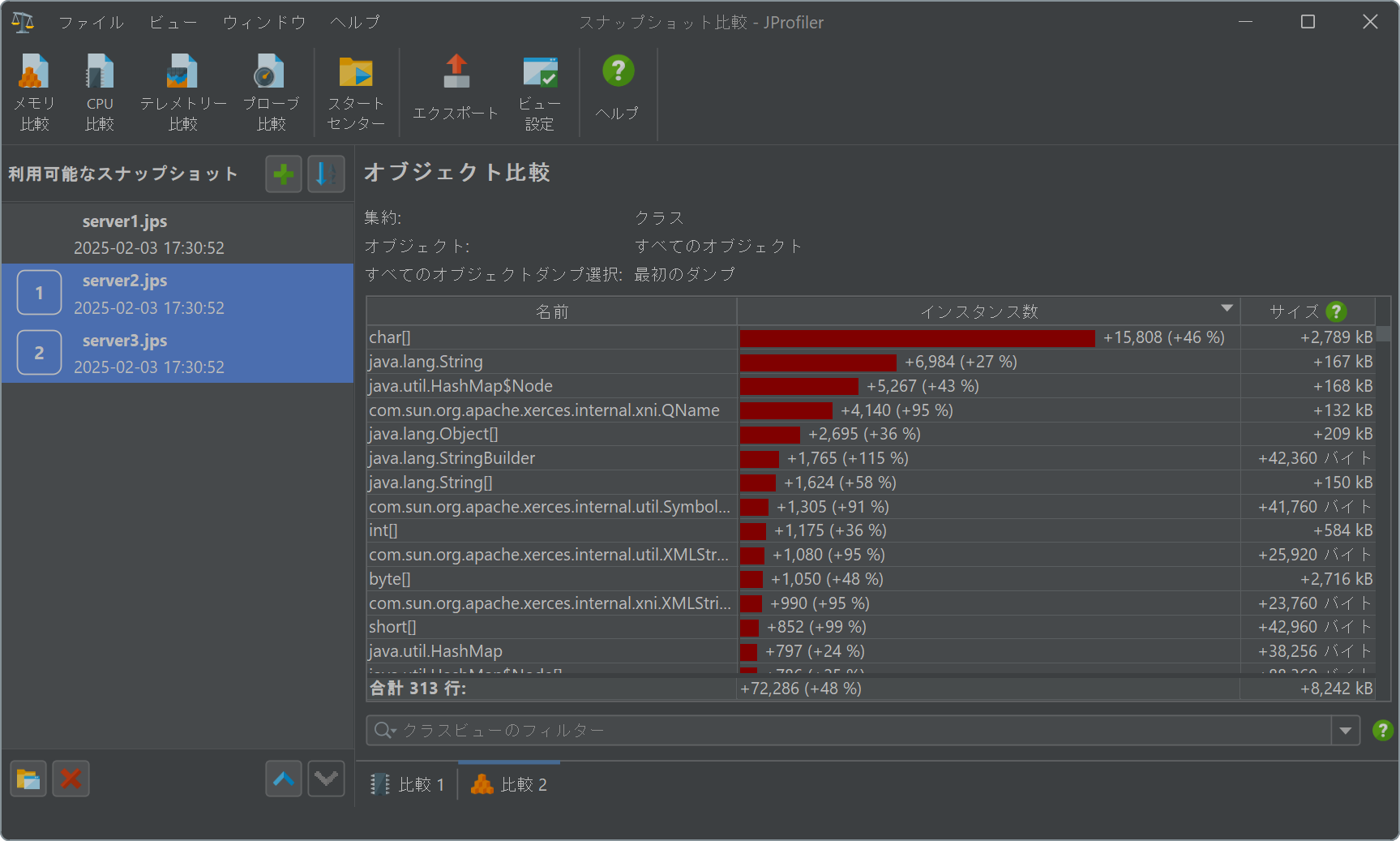Remove selected snapshot with red X button

(71, 779)
